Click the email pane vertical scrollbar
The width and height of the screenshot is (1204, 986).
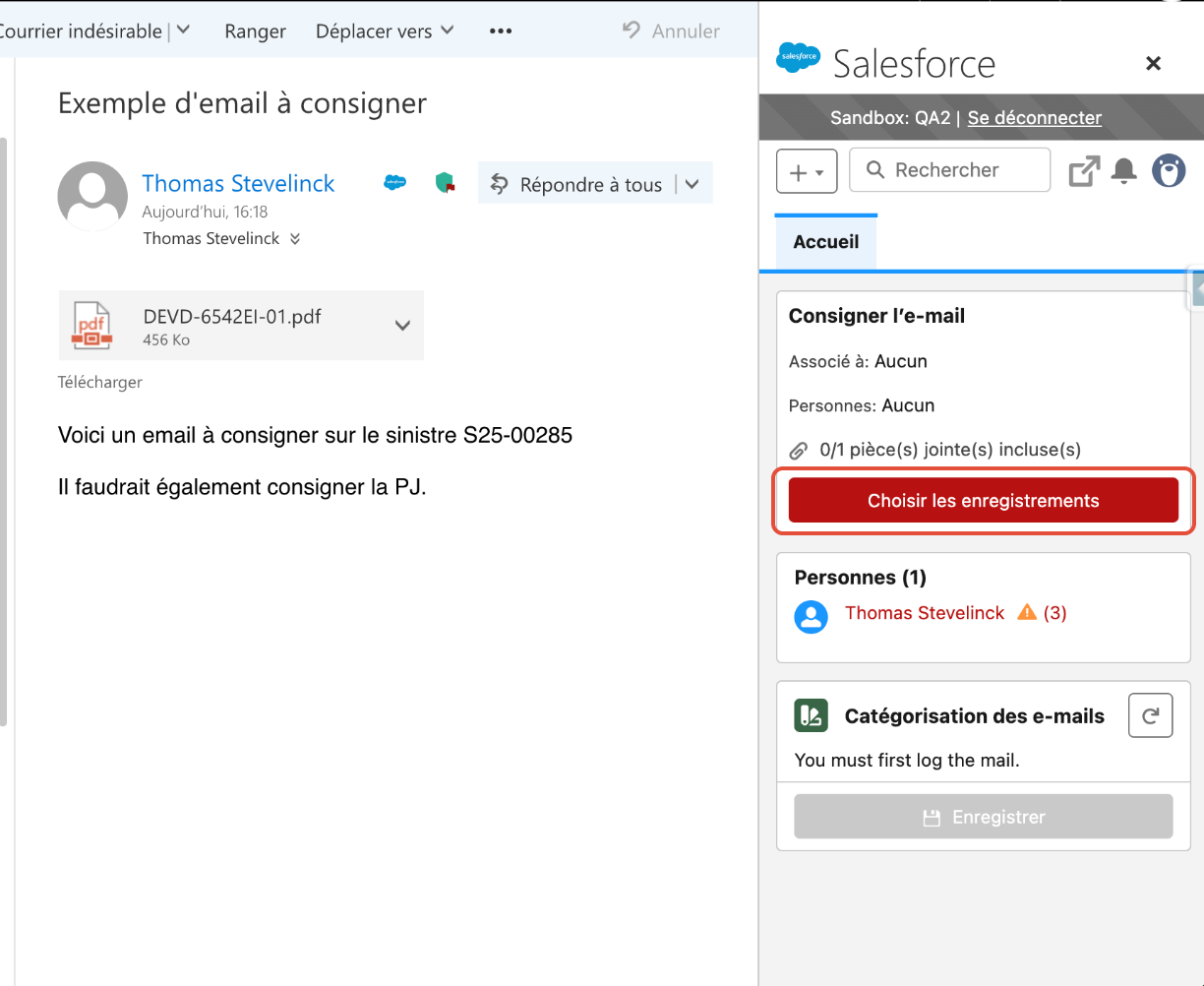tap(4, 433)
